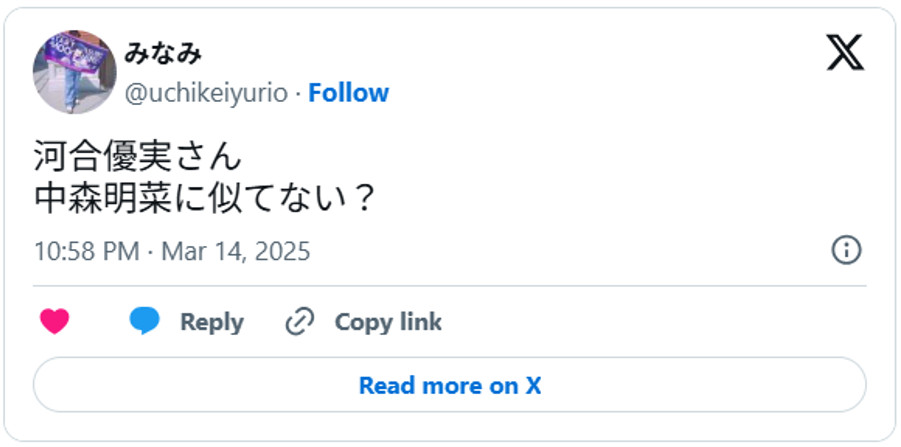Click the blue reply speech bubble icon
Screen dimensions: 901x447
pos(145,322)
